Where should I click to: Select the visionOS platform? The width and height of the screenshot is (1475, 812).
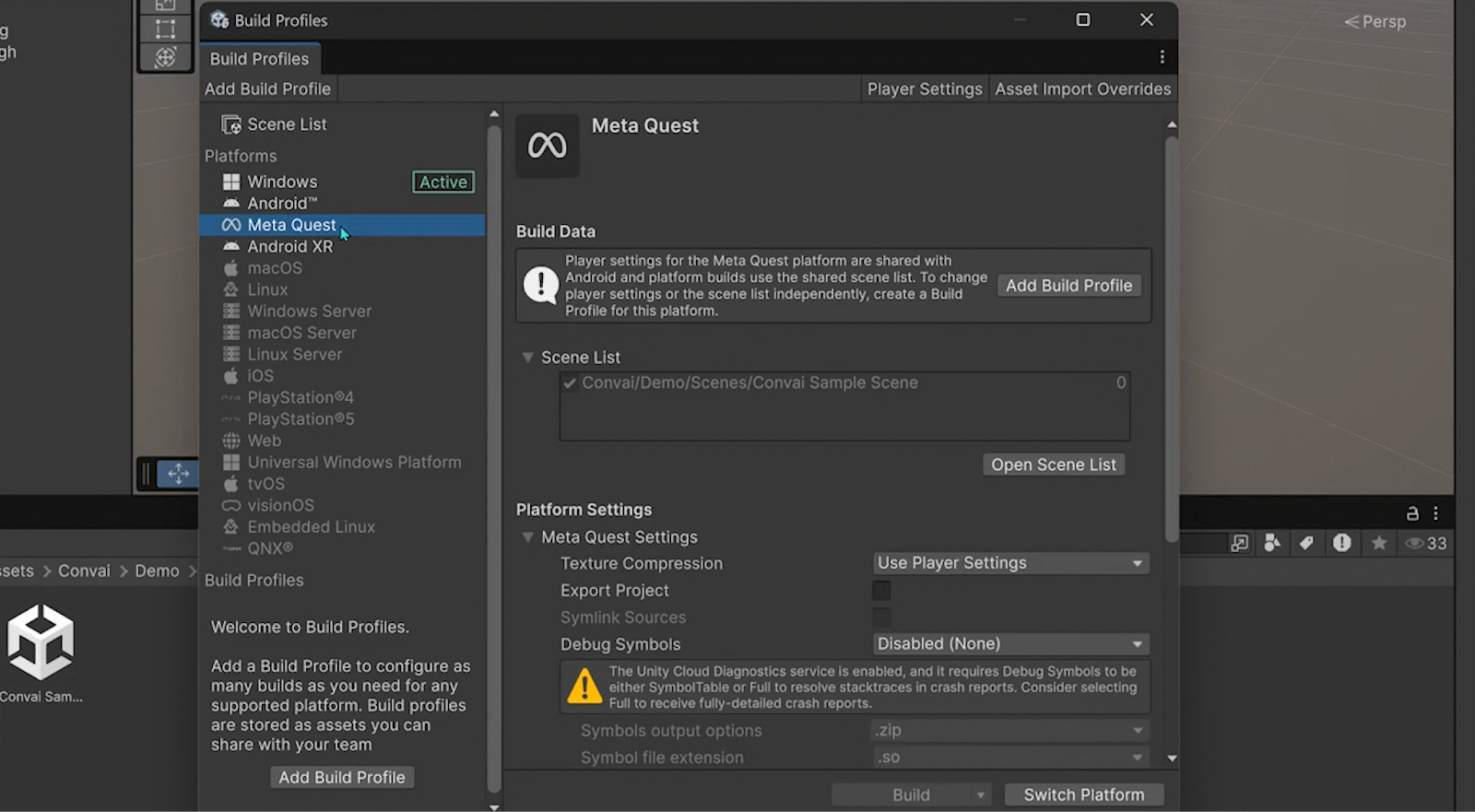pos(342,505)
